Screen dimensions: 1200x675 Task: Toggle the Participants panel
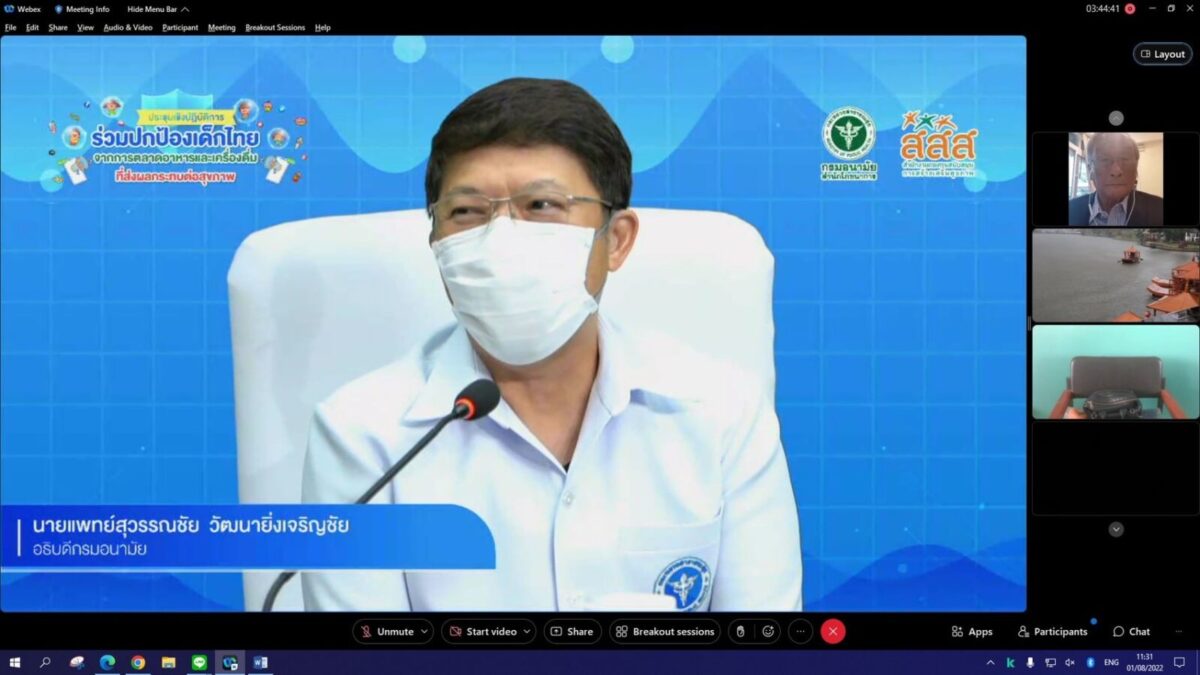pyautogui.click(x=1052, y=632)
